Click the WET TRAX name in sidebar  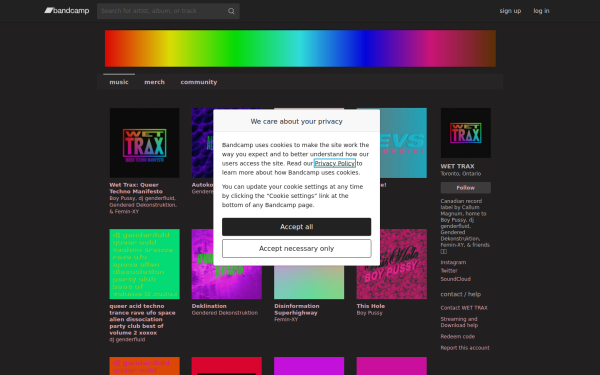coord(457,166)
